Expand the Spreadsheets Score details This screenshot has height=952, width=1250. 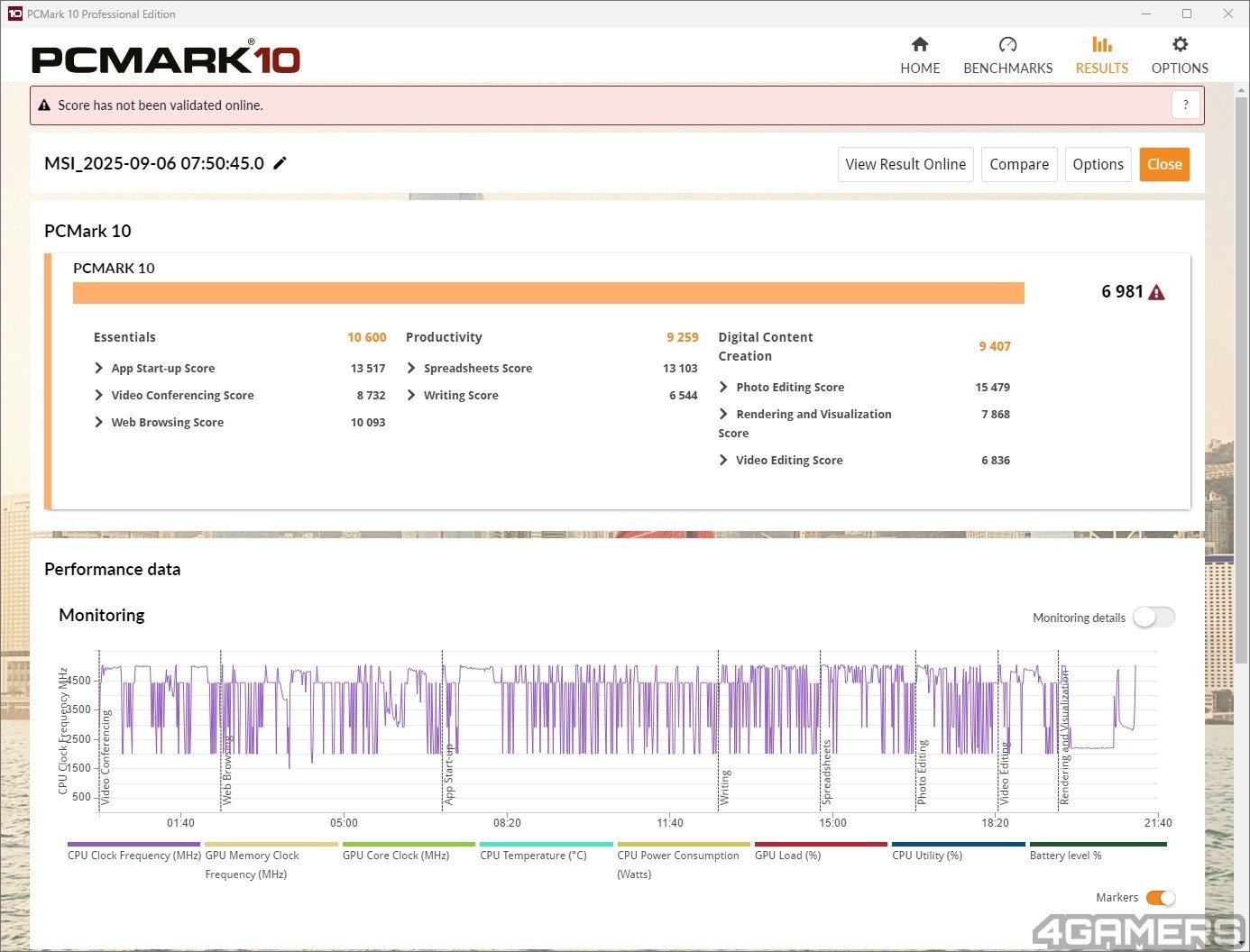pyautogui.click(x=411, y=368)
